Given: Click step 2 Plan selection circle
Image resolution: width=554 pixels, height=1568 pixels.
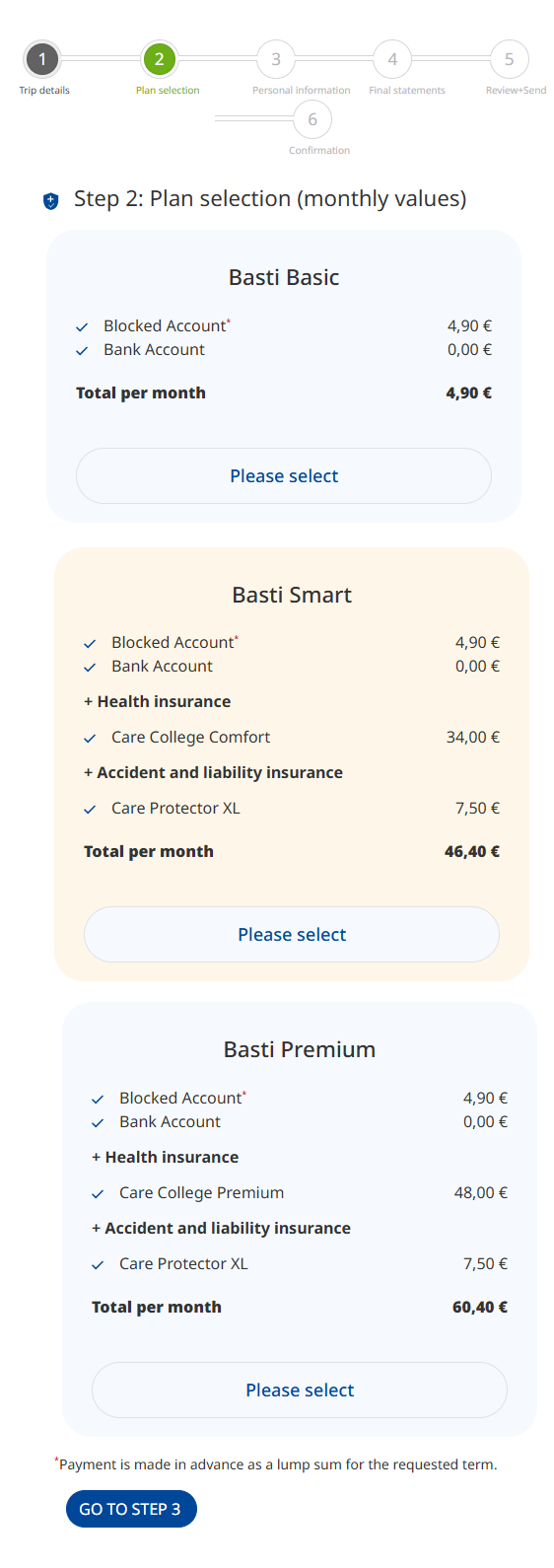Looking at the screenshot, I should (159, 59).
